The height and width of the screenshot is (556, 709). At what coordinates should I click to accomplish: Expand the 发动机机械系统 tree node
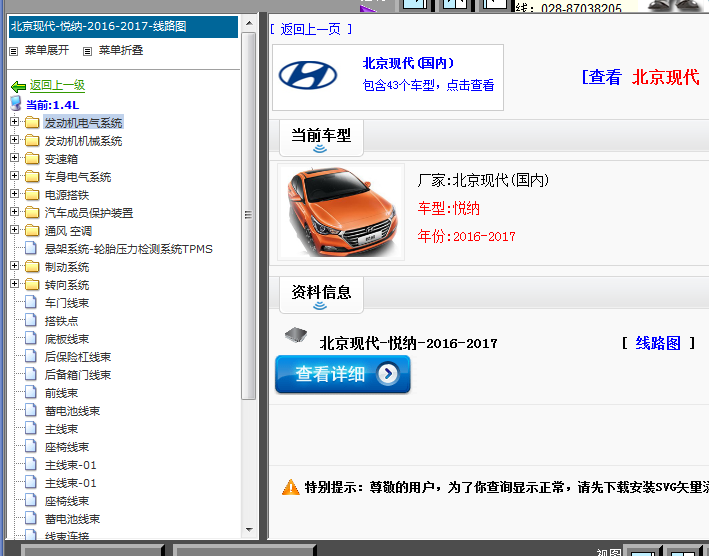(x=14, y=140)
